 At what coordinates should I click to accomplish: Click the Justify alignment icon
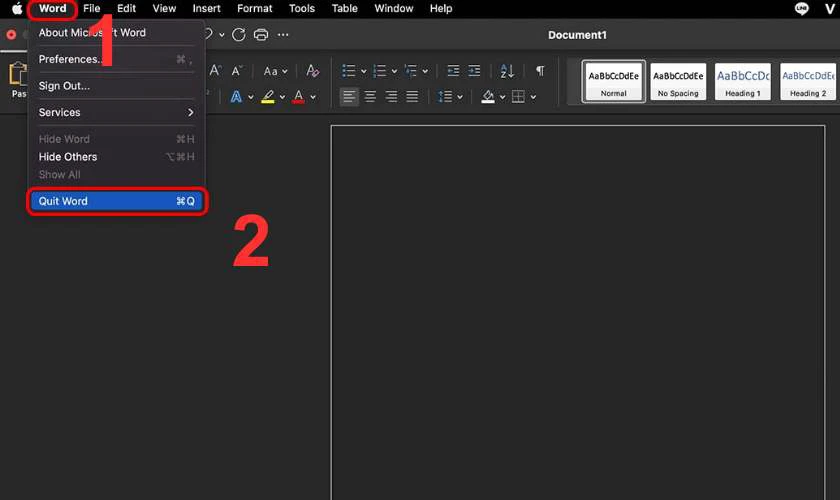click(412, 97)
